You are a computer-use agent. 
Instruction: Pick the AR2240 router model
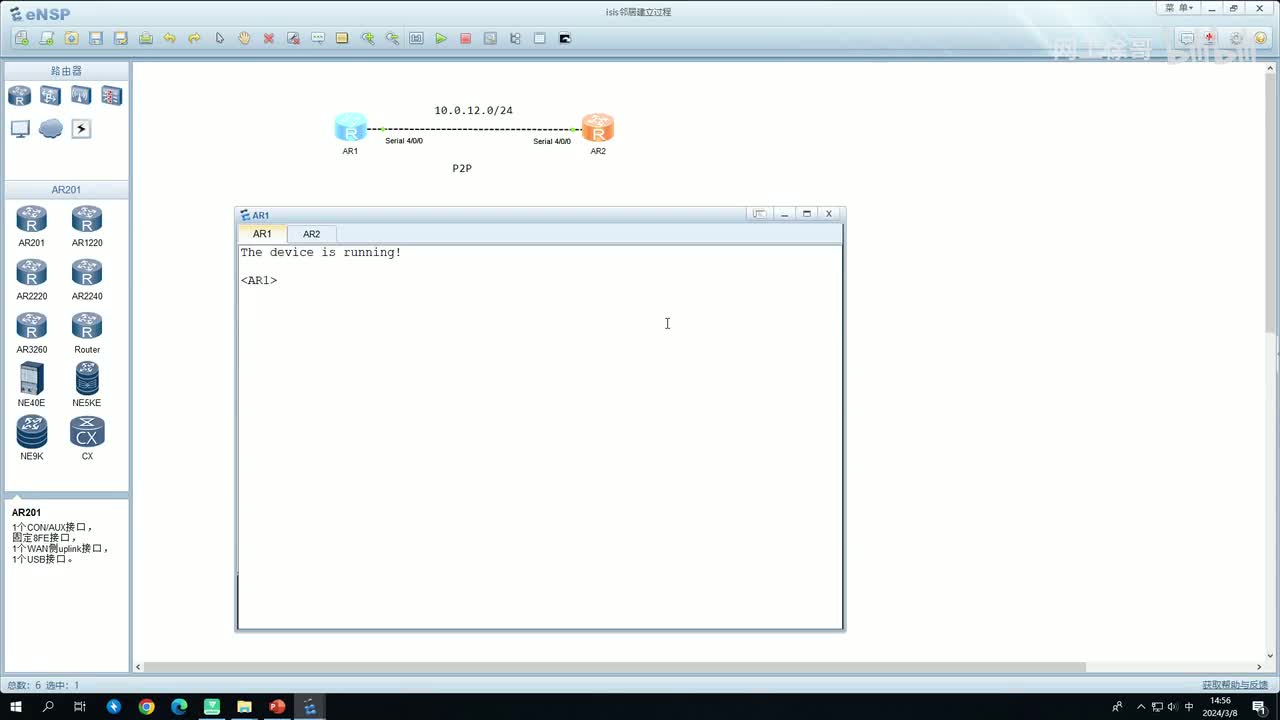87,280
